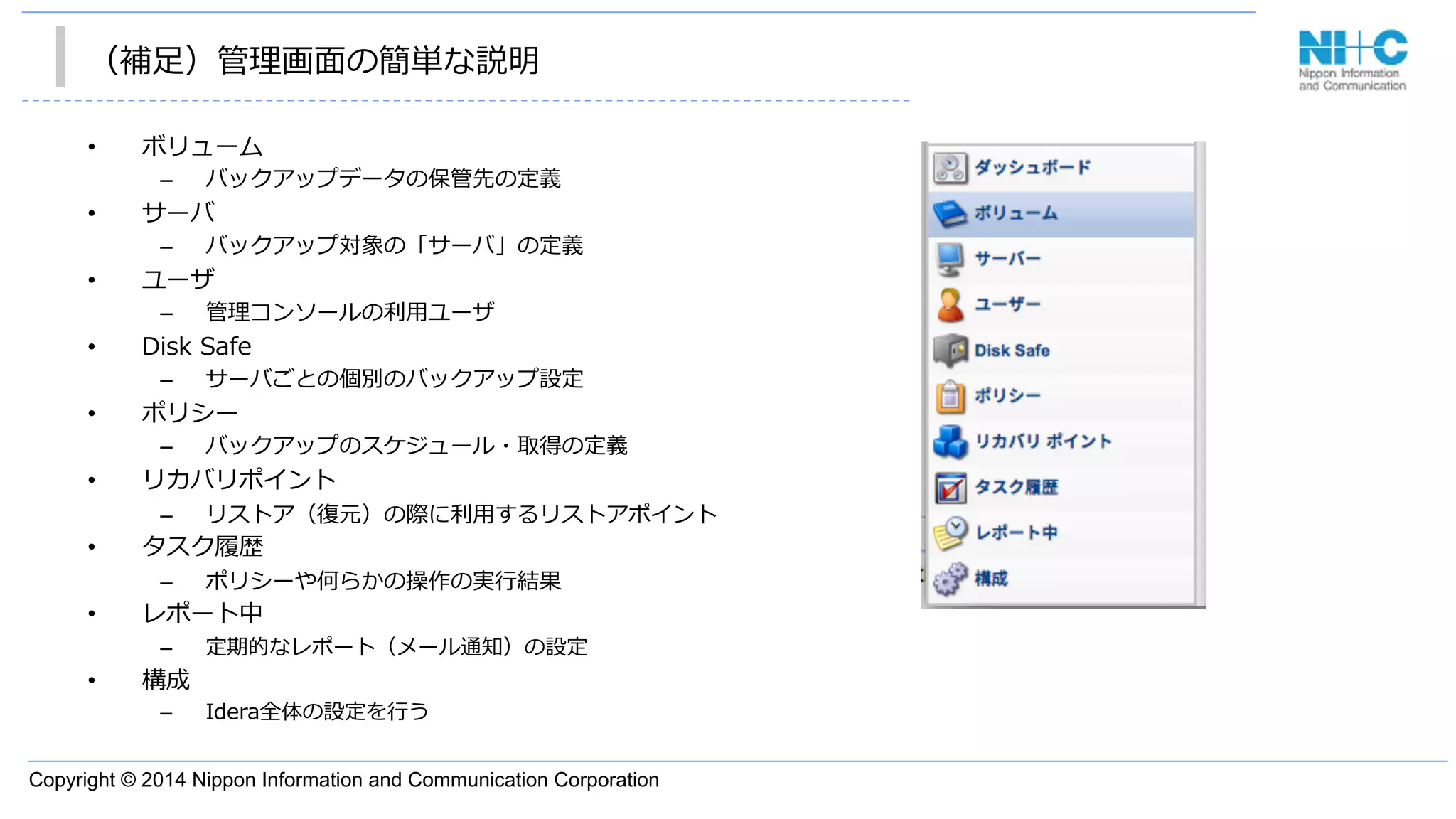Open 構成 in the sidebar
Viewport: 1456px width, 819px height.
[1062, 579]
